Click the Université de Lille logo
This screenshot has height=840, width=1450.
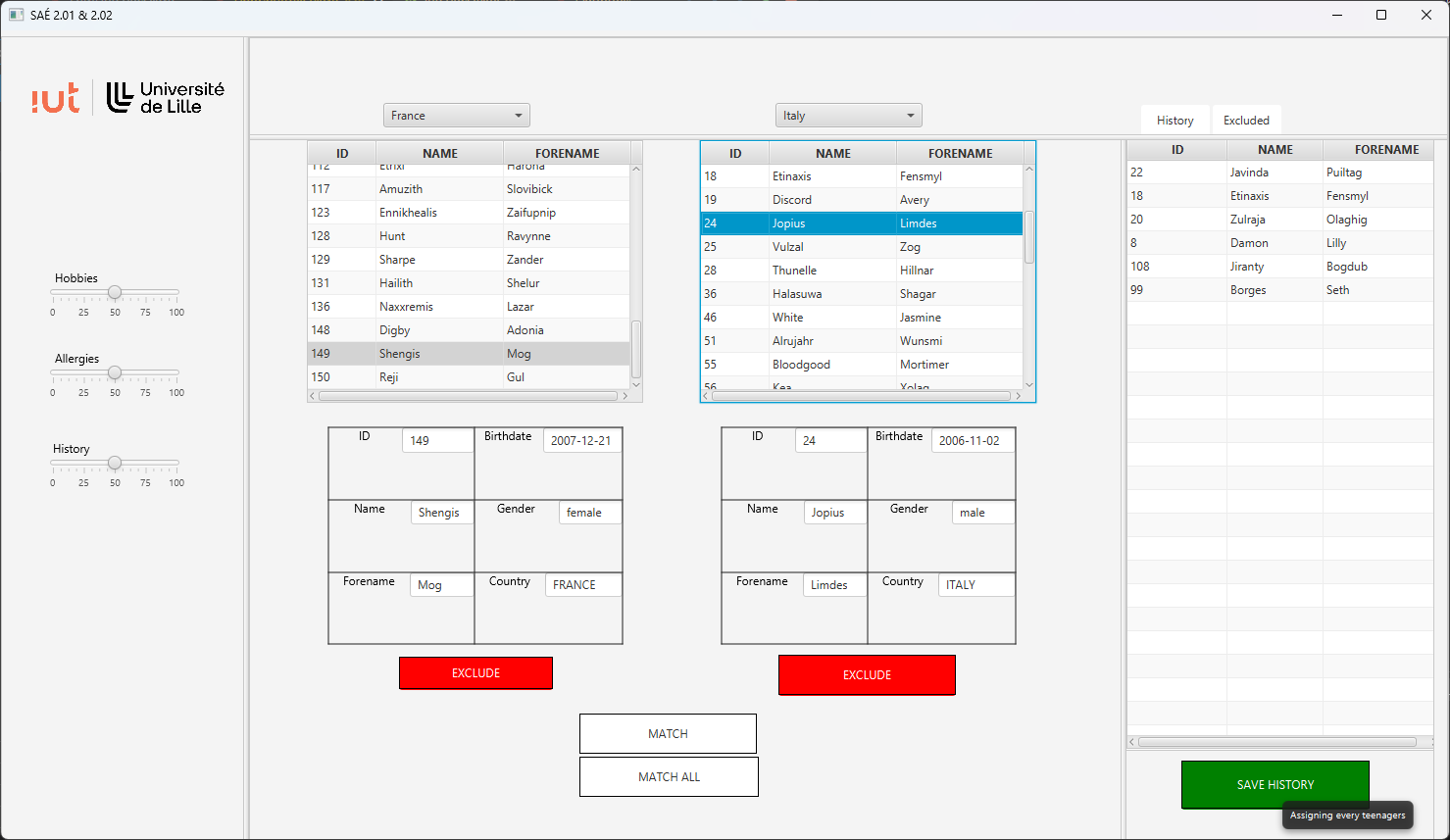163,97
